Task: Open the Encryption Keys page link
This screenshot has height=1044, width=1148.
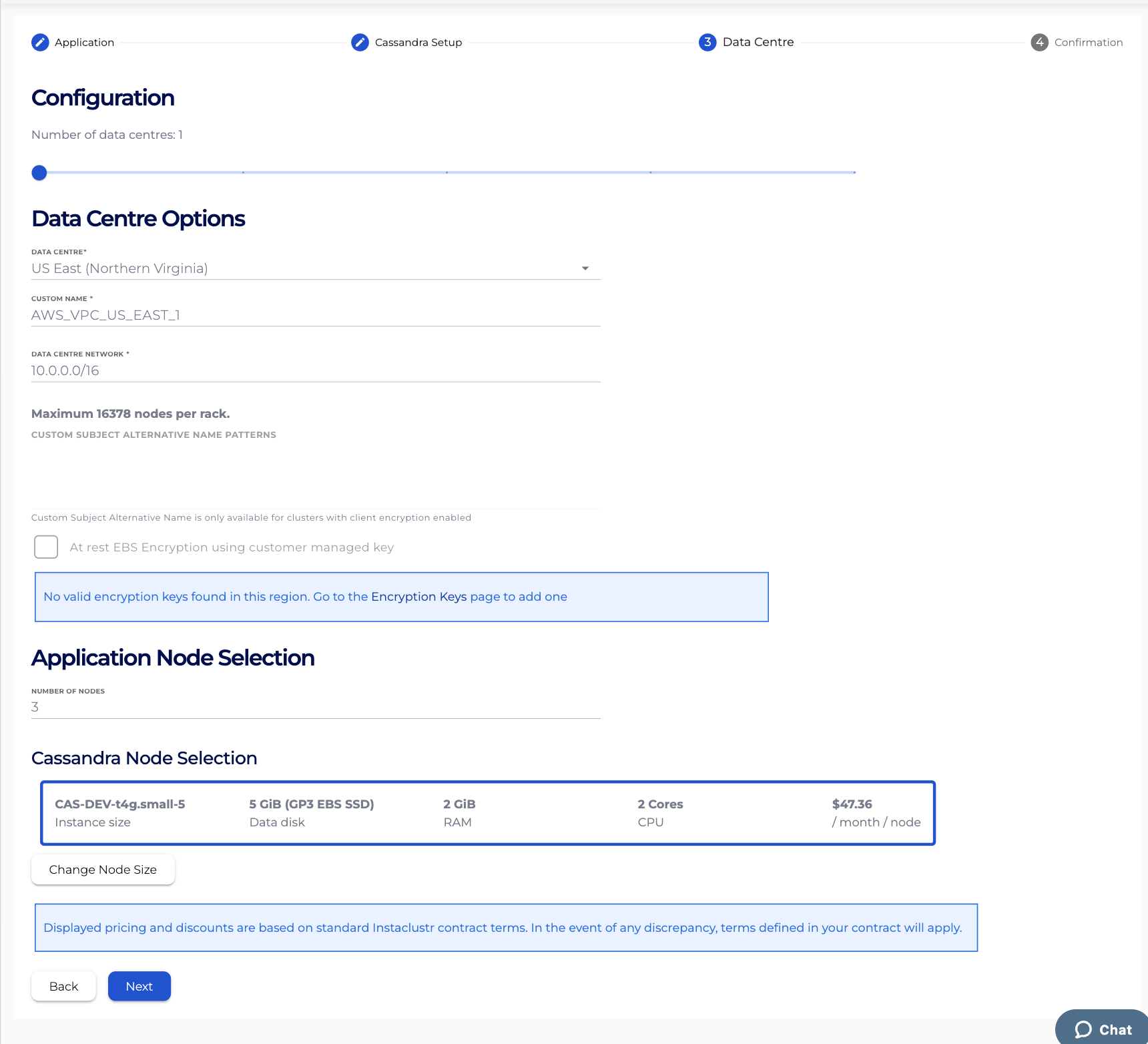Action: point(418,596)
